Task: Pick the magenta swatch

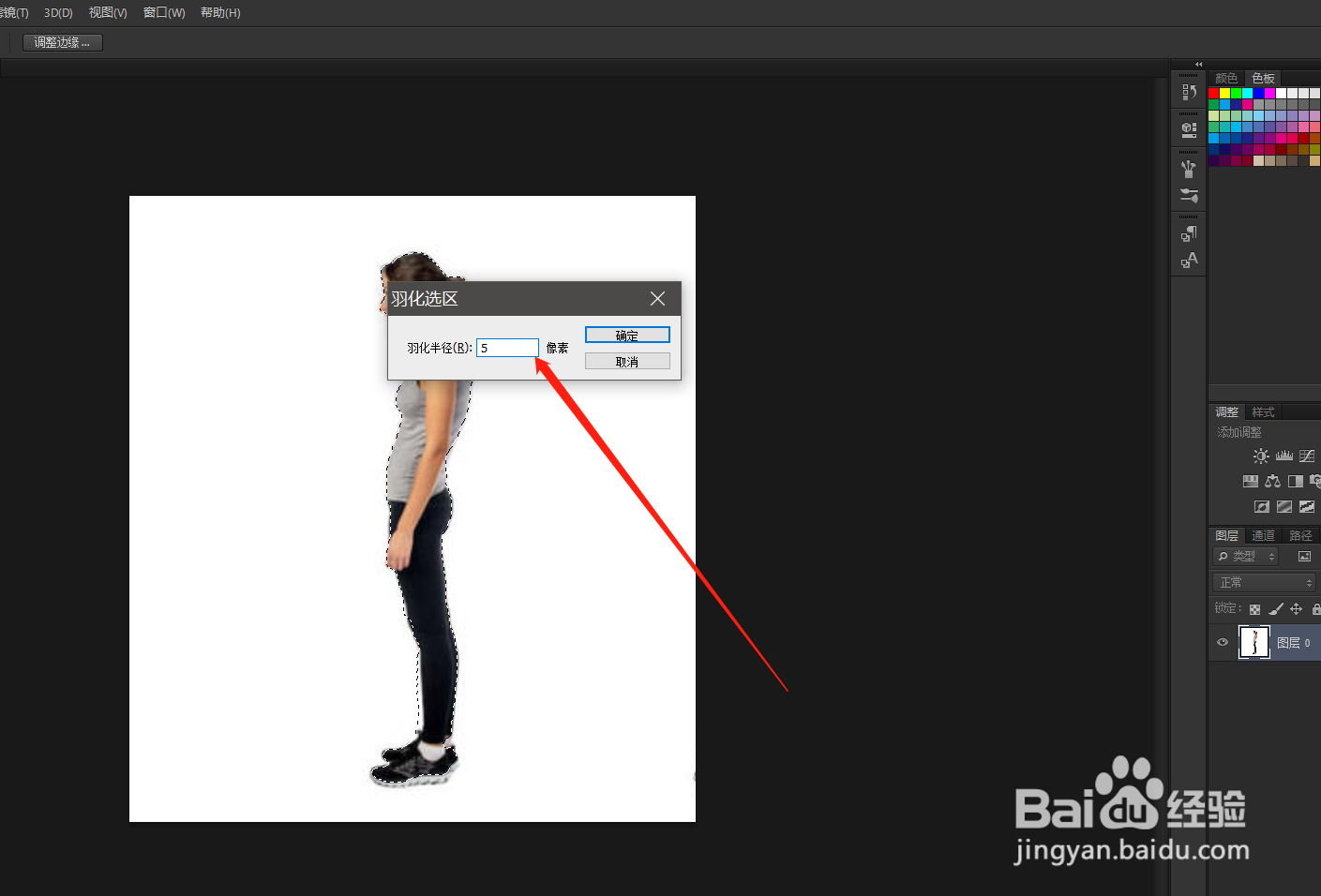Action: pyautogui.click(x=1270, y=93)
